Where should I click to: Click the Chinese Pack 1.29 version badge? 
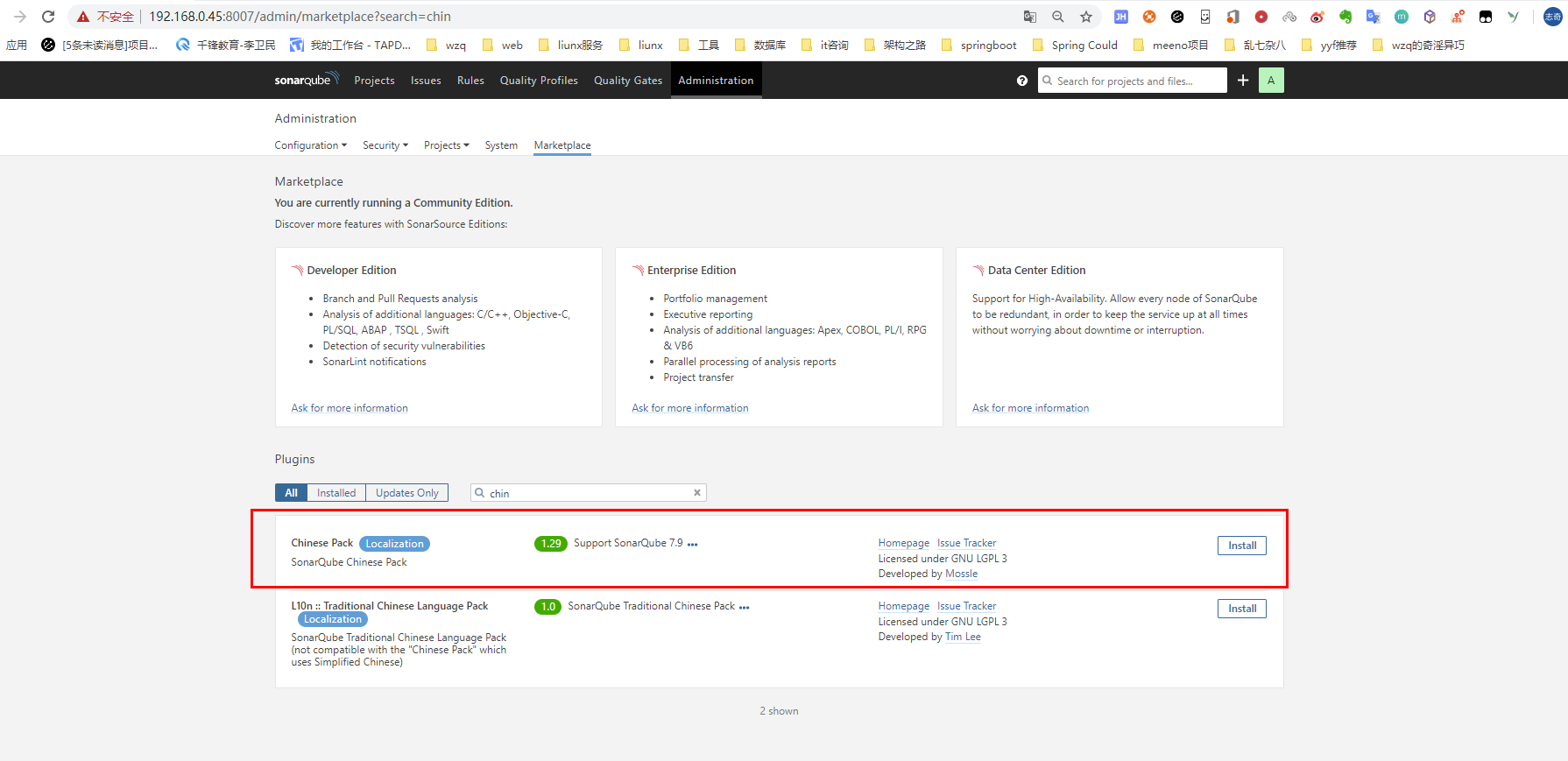click(x=551, y=544)
